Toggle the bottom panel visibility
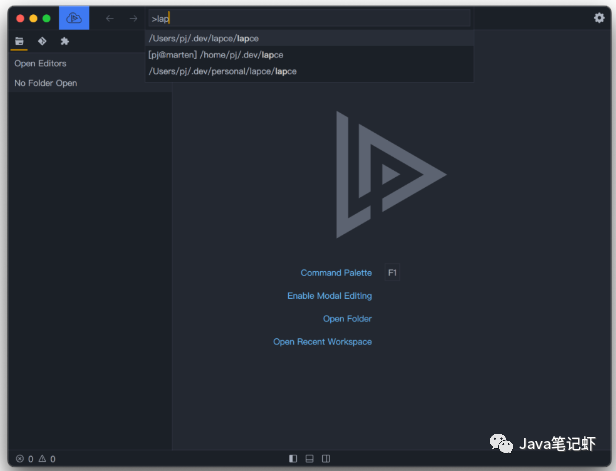616x471 pixels. click(310, 458)
